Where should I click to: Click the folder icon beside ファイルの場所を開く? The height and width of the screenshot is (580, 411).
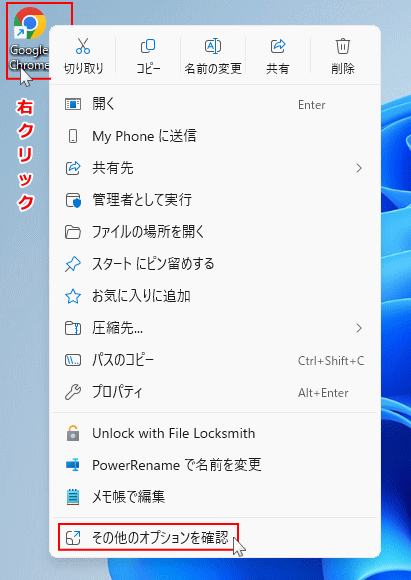[73, 232]
